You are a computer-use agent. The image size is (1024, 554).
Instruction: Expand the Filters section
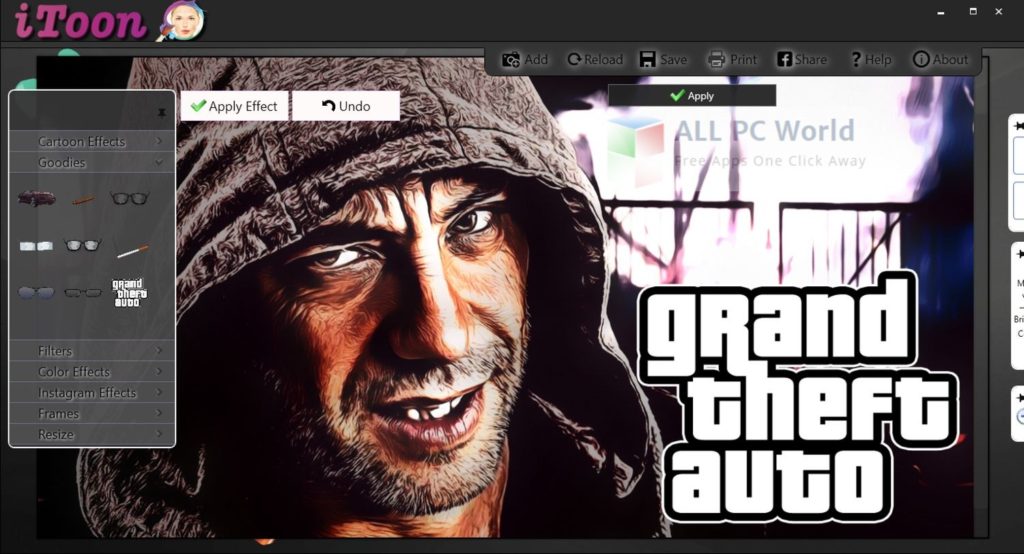(x=92, y=350)
